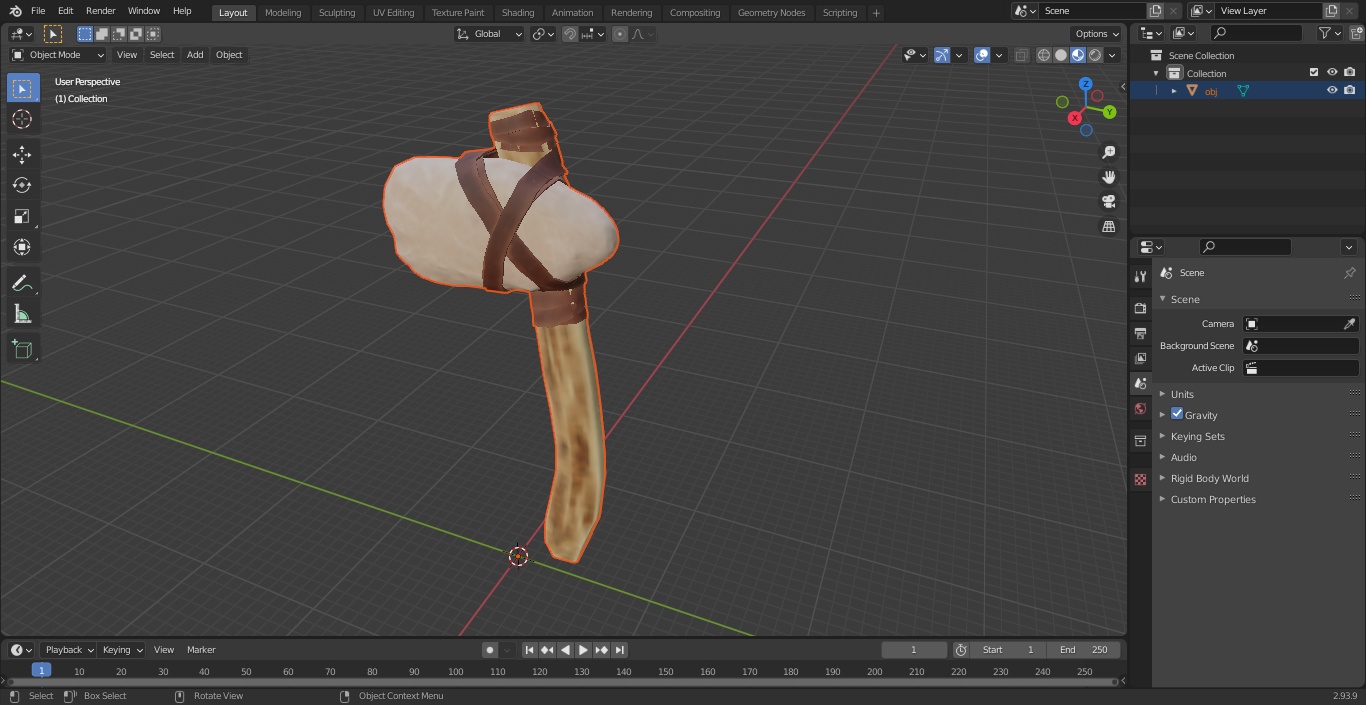Open the viewport Add menu
Image resolution: width=1366 pixels, height=705 pixels.
195,55
